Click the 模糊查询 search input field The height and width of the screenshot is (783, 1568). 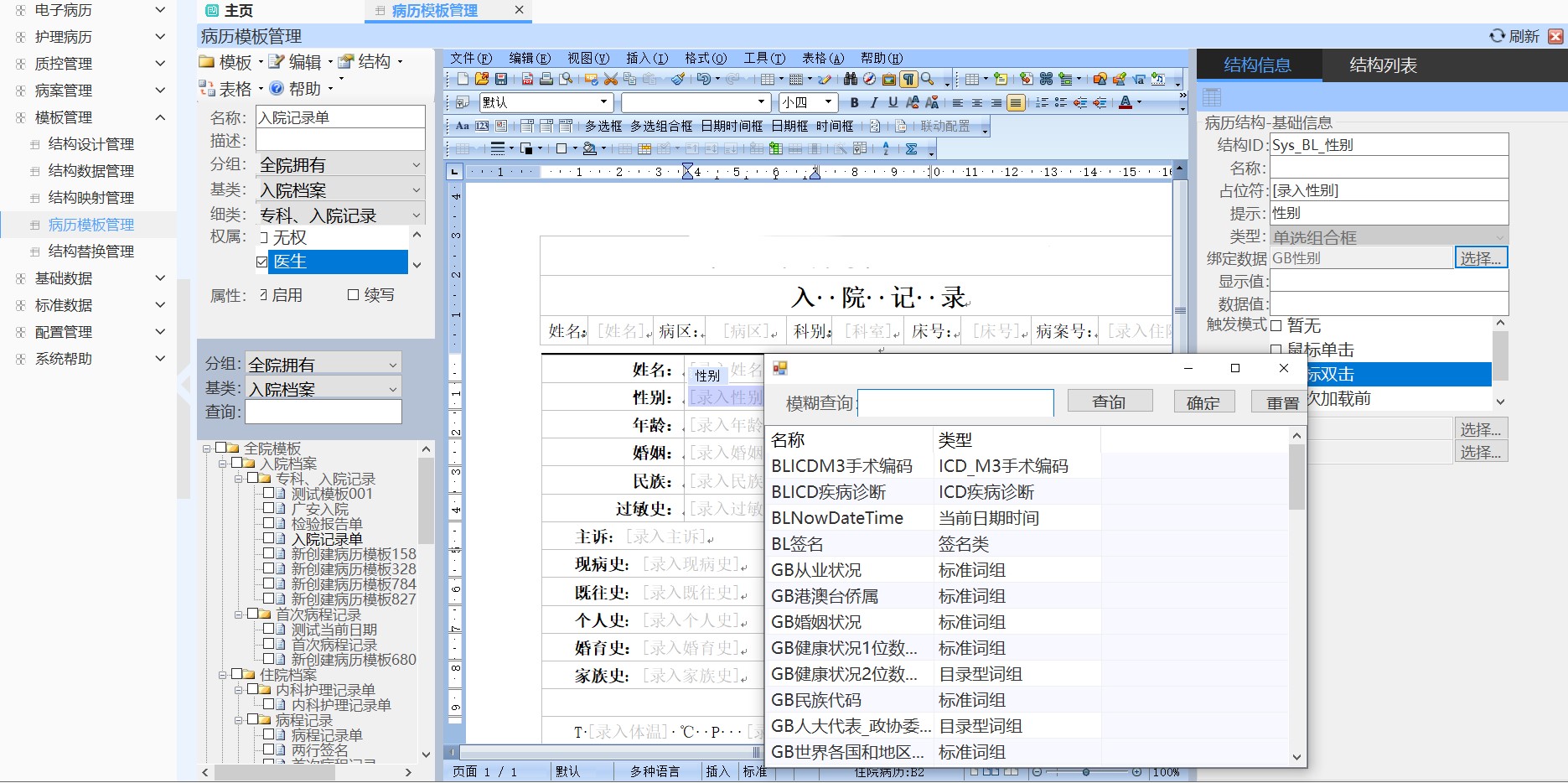point(956,403)
